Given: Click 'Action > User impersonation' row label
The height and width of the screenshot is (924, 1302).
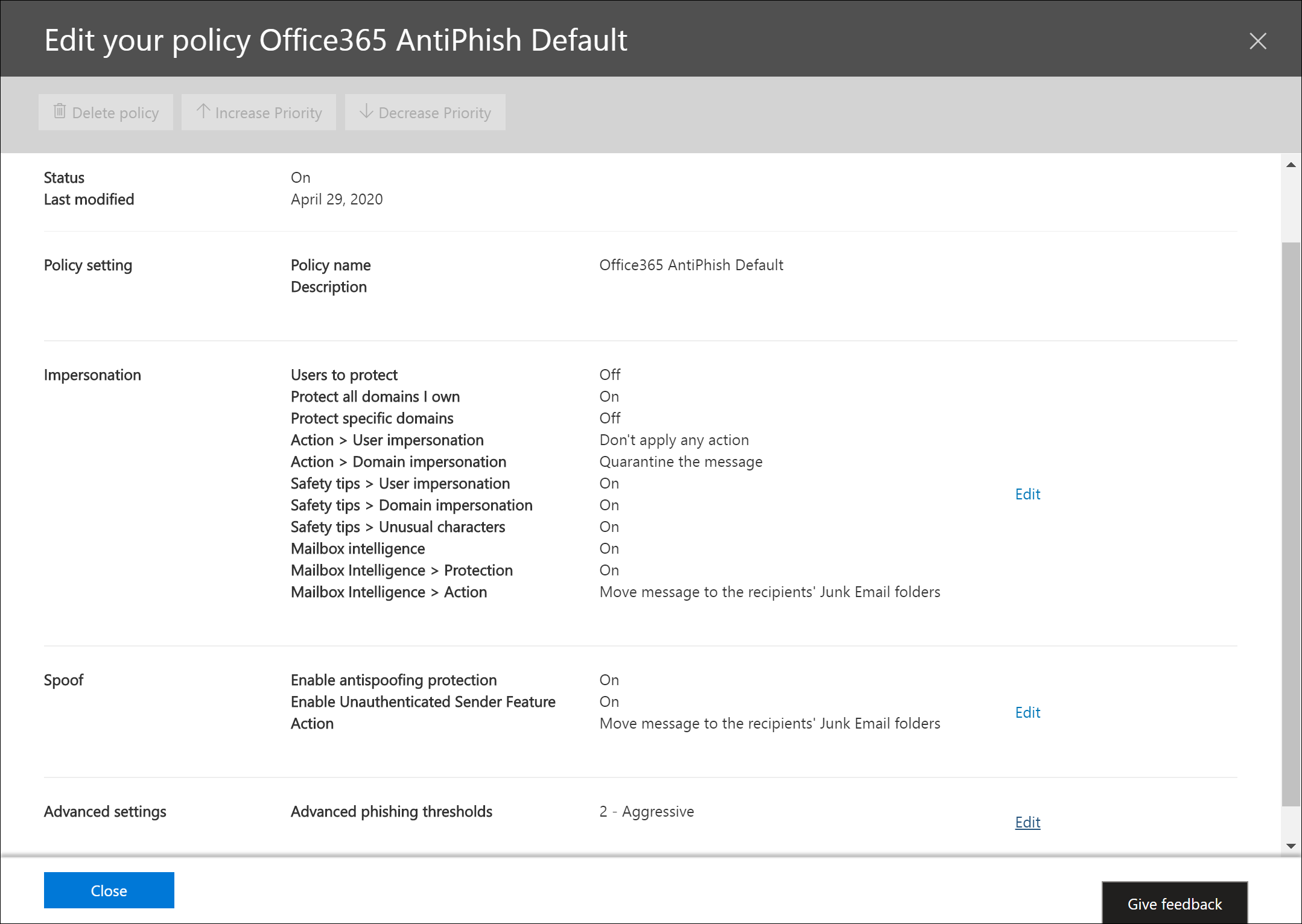Looking at the screenshot, I should tap(387, 440).
